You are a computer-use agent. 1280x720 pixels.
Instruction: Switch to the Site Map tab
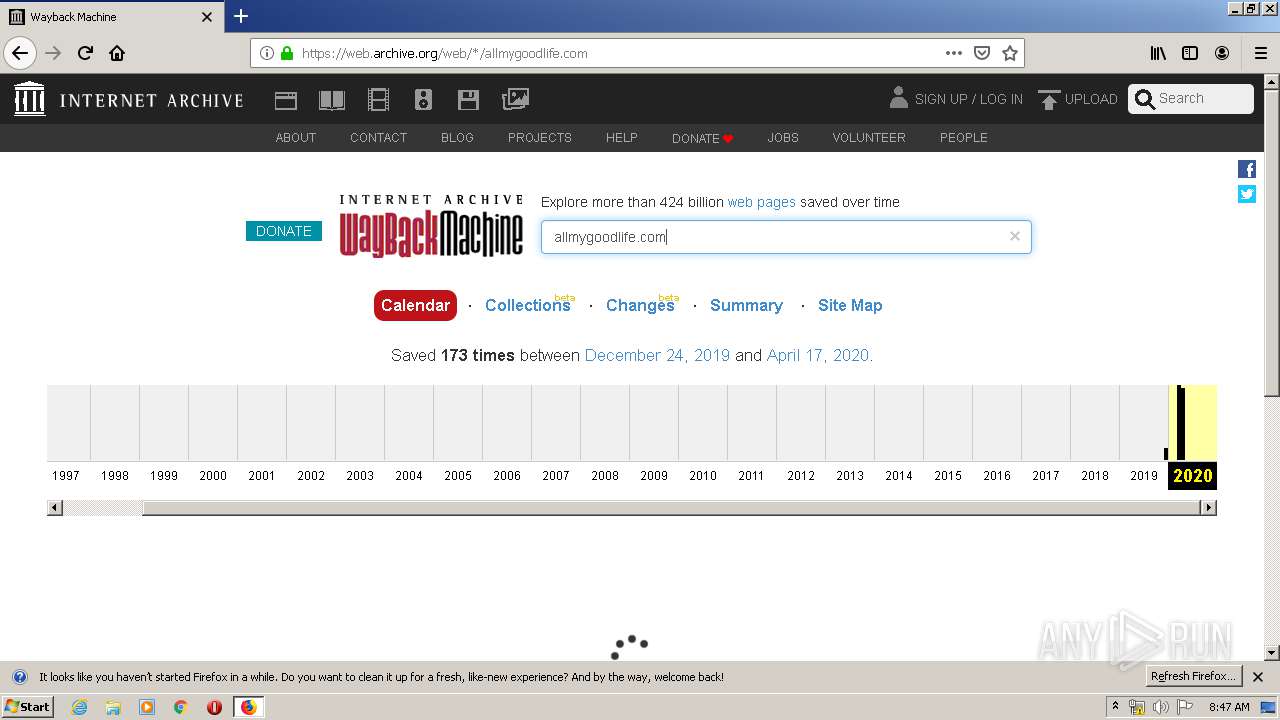[x=850, y=305]
